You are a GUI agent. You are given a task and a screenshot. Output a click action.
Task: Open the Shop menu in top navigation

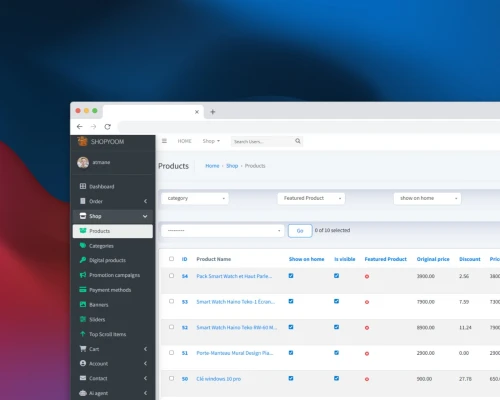pyautogui.click(x=211, y=141)
